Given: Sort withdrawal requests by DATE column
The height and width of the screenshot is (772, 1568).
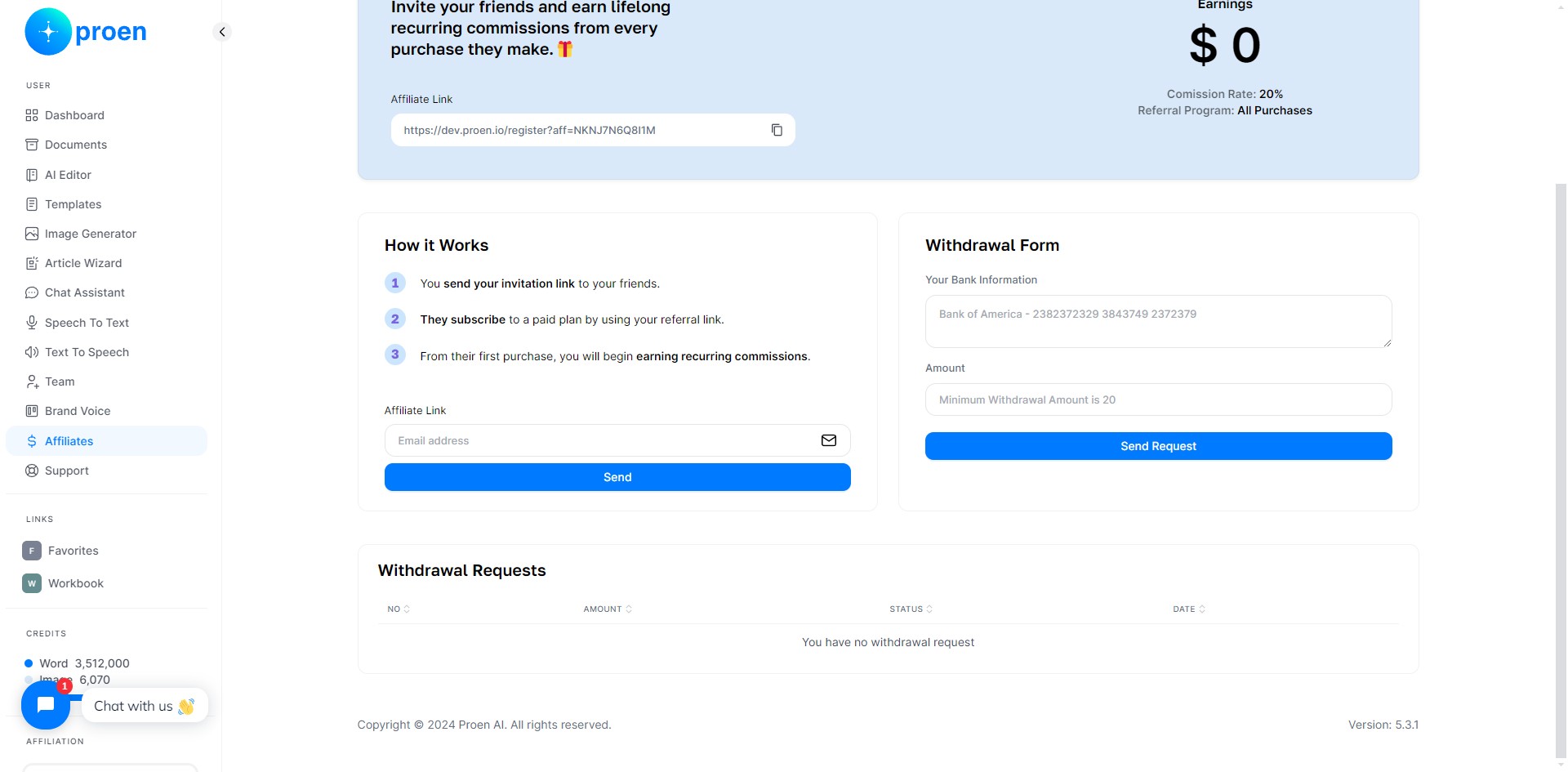Looking at the screenshot, I should (x=1189, y=609).
